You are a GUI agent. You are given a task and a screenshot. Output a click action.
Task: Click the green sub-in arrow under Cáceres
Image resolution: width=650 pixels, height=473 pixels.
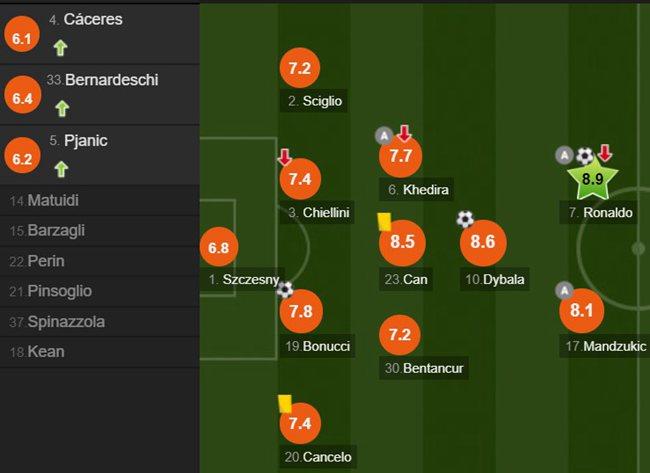pyautogui.click(x=61, y=48)
